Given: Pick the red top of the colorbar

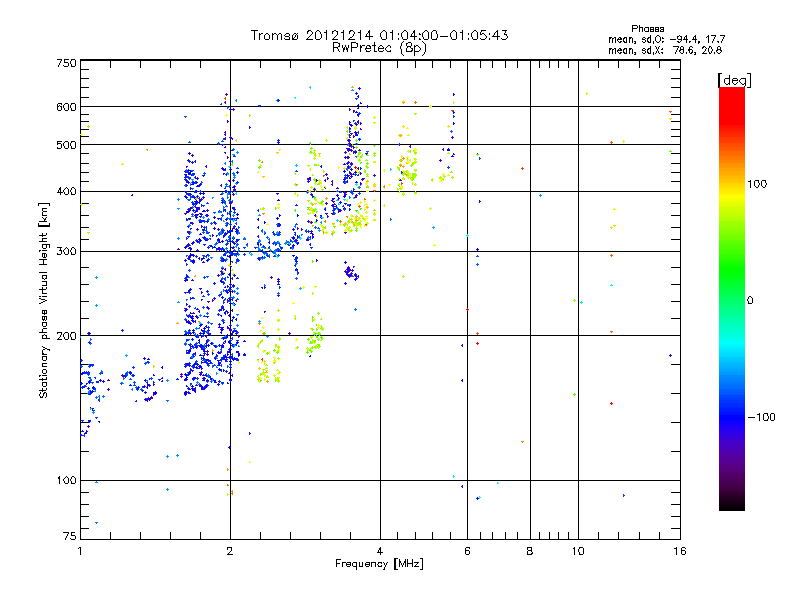Looking at the screenshot, I should 731,93.
